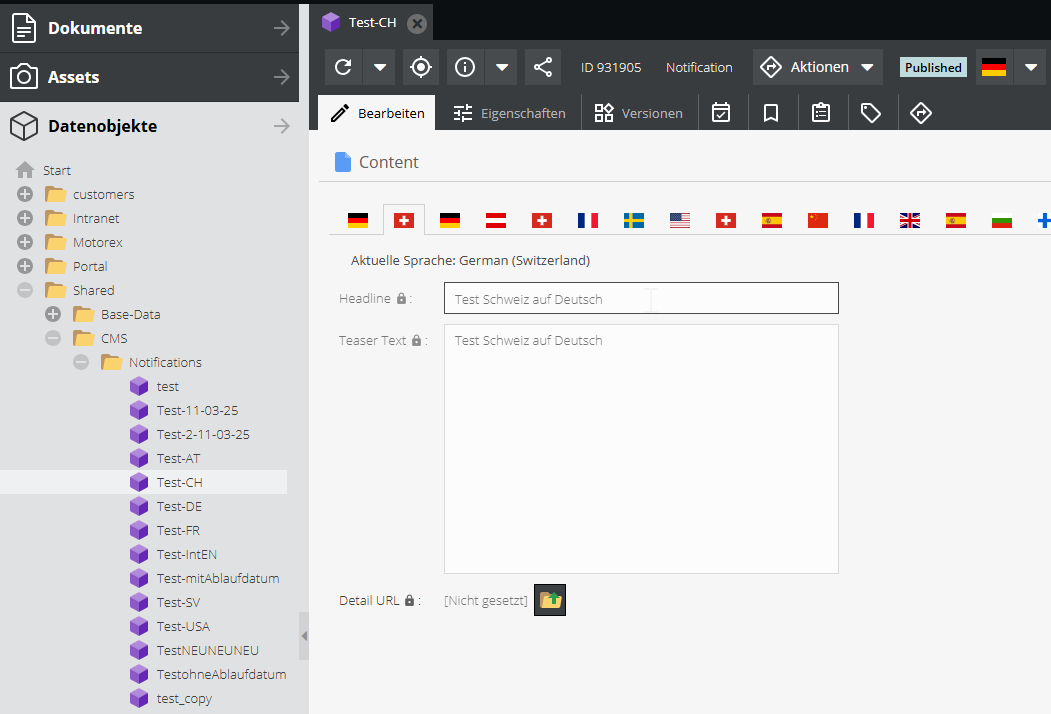Viewport: 1051px width, 714px height.
Task: Switch to the Eigenschaften tab
Action: pyautogui.click(x=509, y=113)
